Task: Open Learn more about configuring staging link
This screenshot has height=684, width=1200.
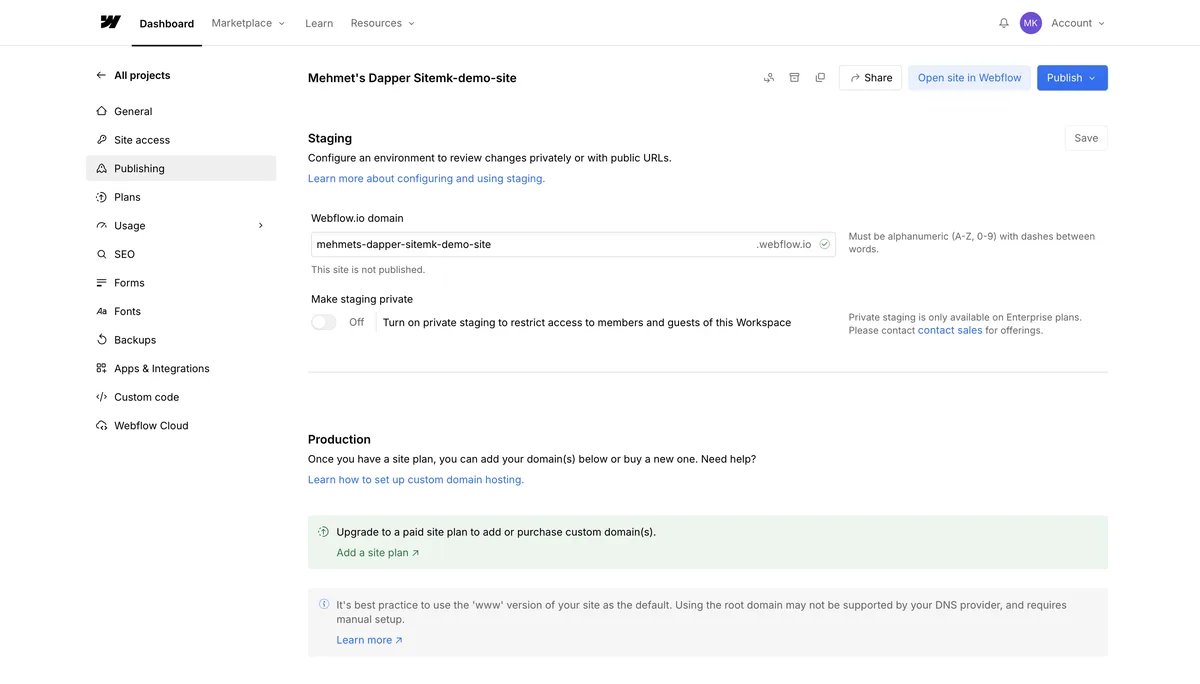Action: [x=426, y=178]
